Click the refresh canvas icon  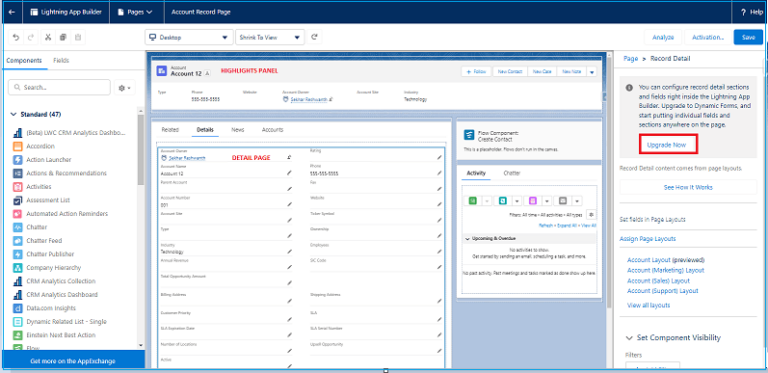click(314, 37)
